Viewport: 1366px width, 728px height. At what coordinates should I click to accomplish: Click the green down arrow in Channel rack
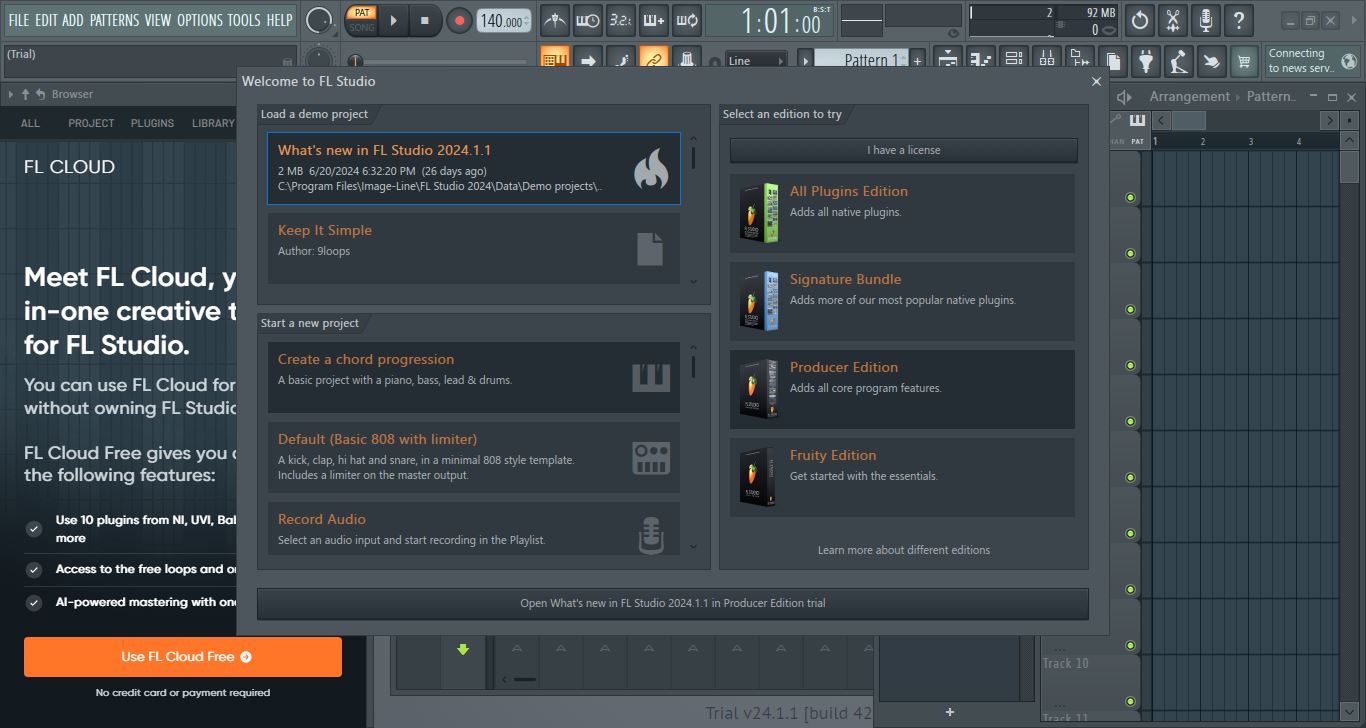click(463, 649)
